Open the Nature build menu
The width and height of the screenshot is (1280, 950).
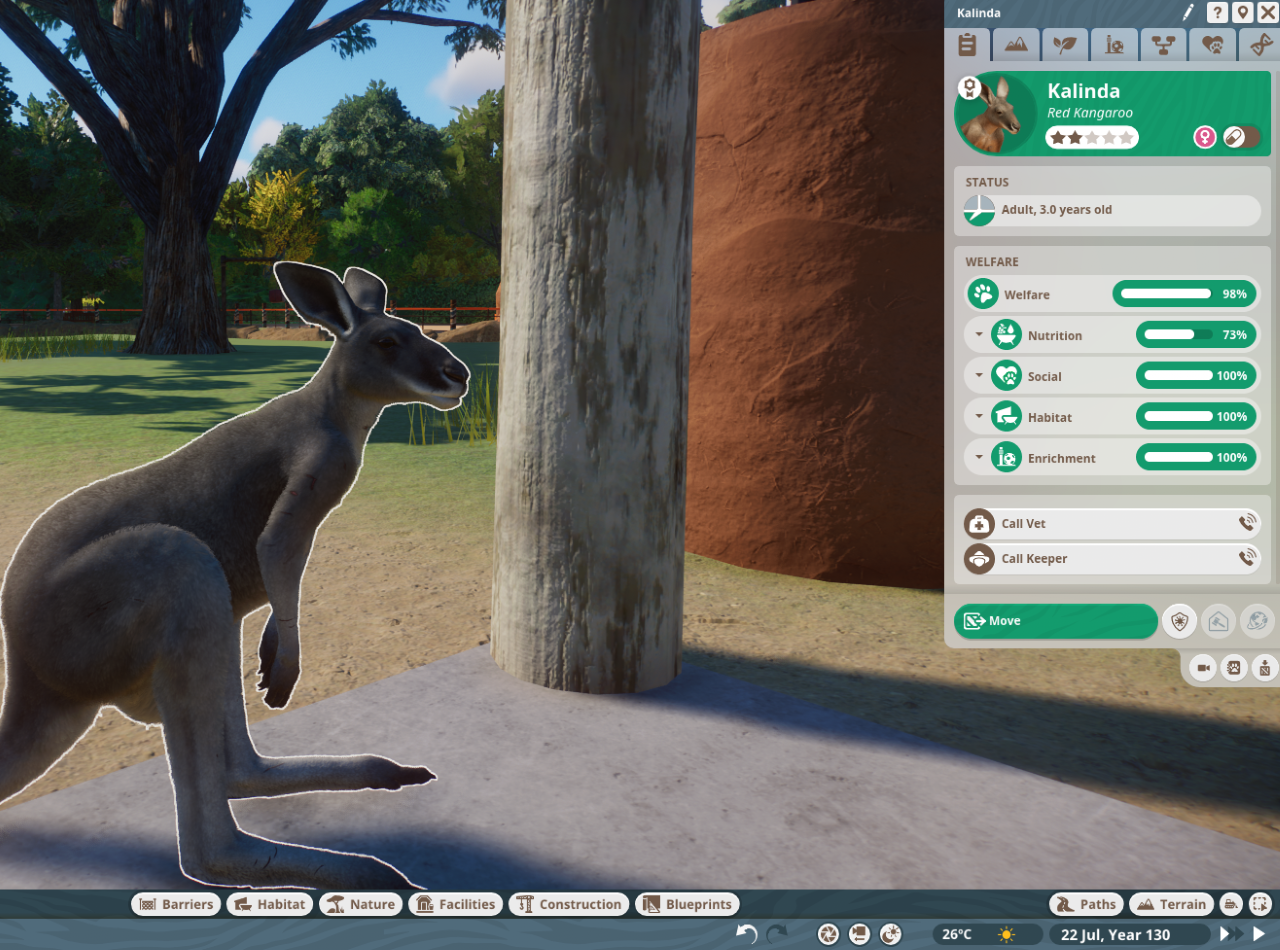pos(361,904)
